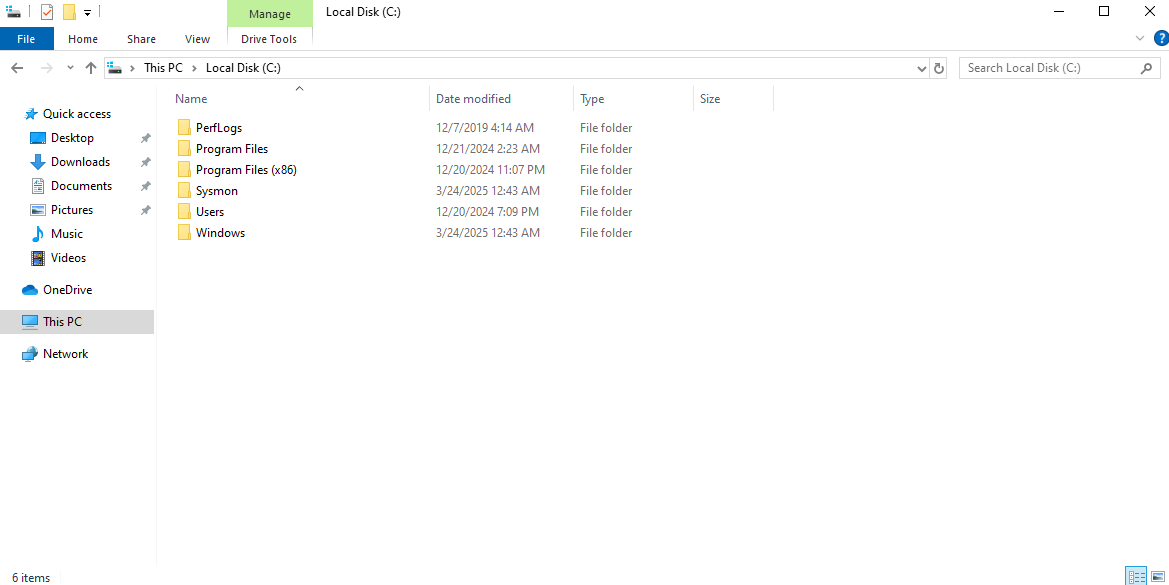This screenshot has width=1169, height=585.
Task: Open OneDrive in the navigation pane
Action: click(x=67, y=290)
